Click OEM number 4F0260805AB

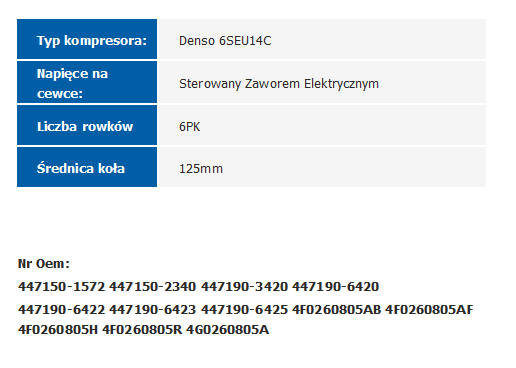coord(337,310)
